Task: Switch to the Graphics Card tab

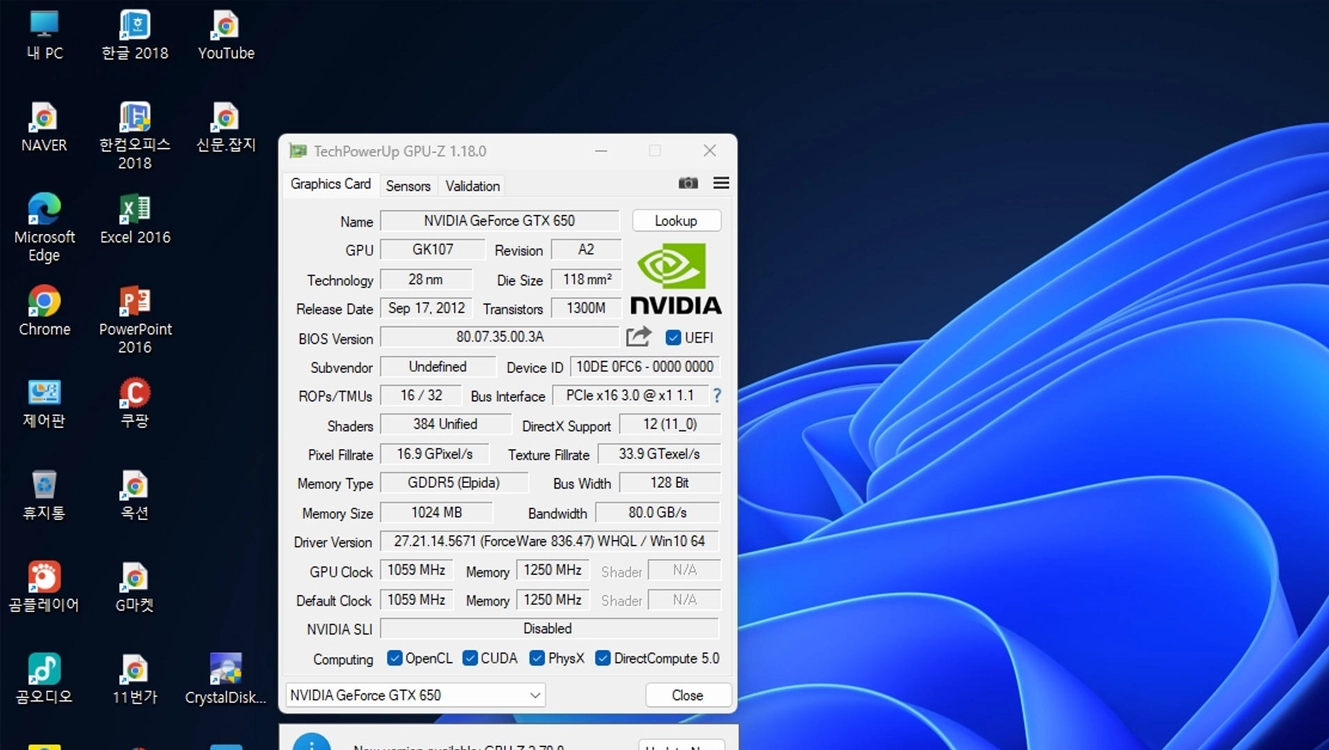Action: pyautogui.click(x=330, y=184)
